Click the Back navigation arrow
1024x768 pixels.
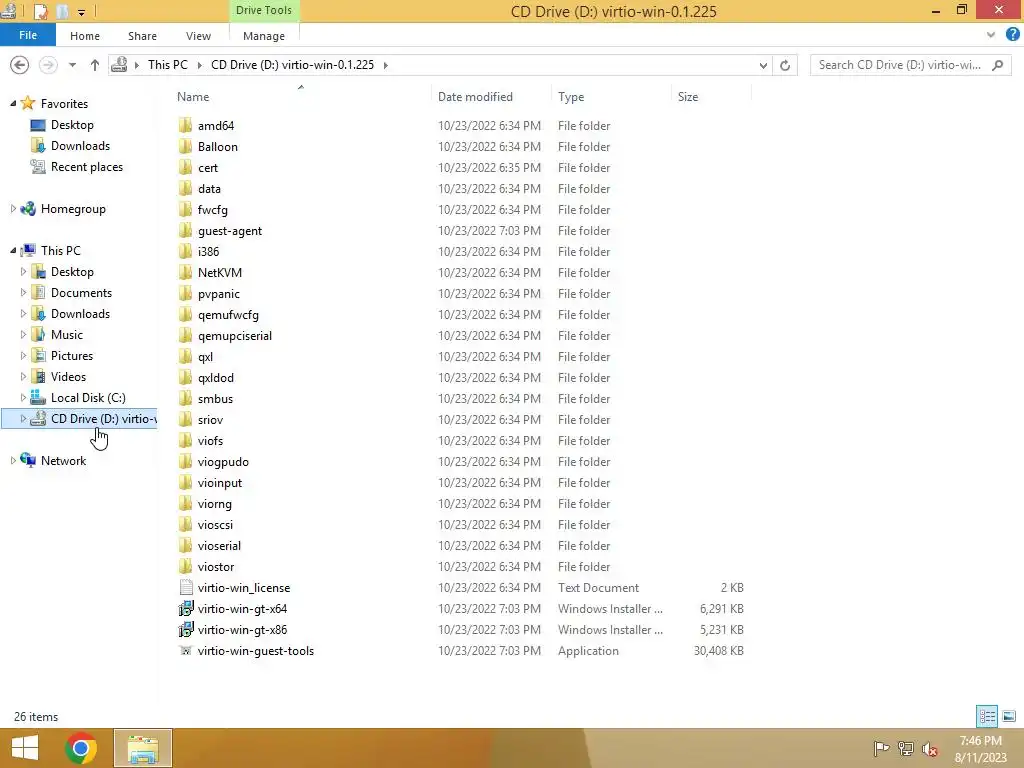(x=20, y=65)
